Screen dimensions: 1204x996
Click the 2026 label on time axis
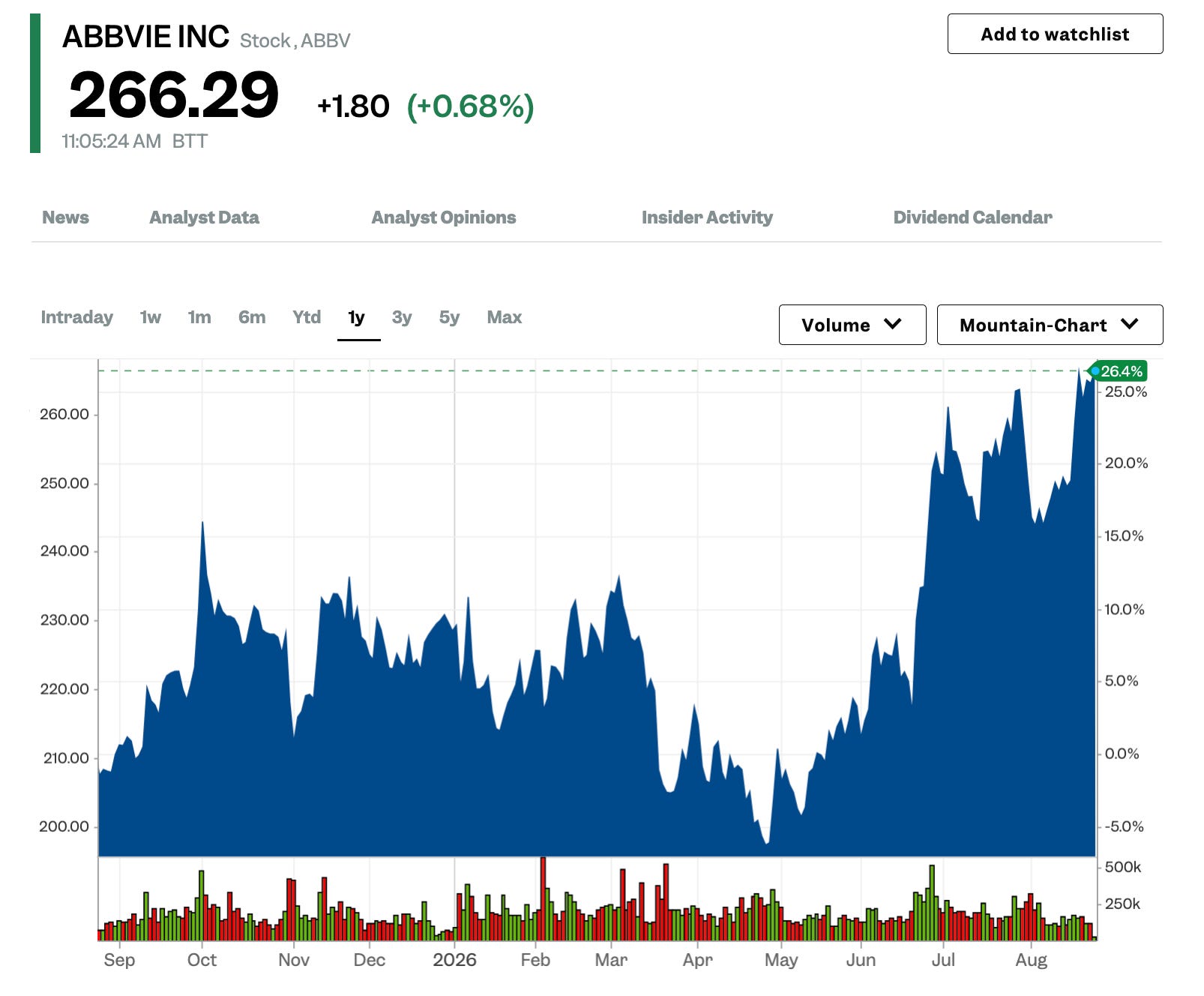tap(454, 960)
